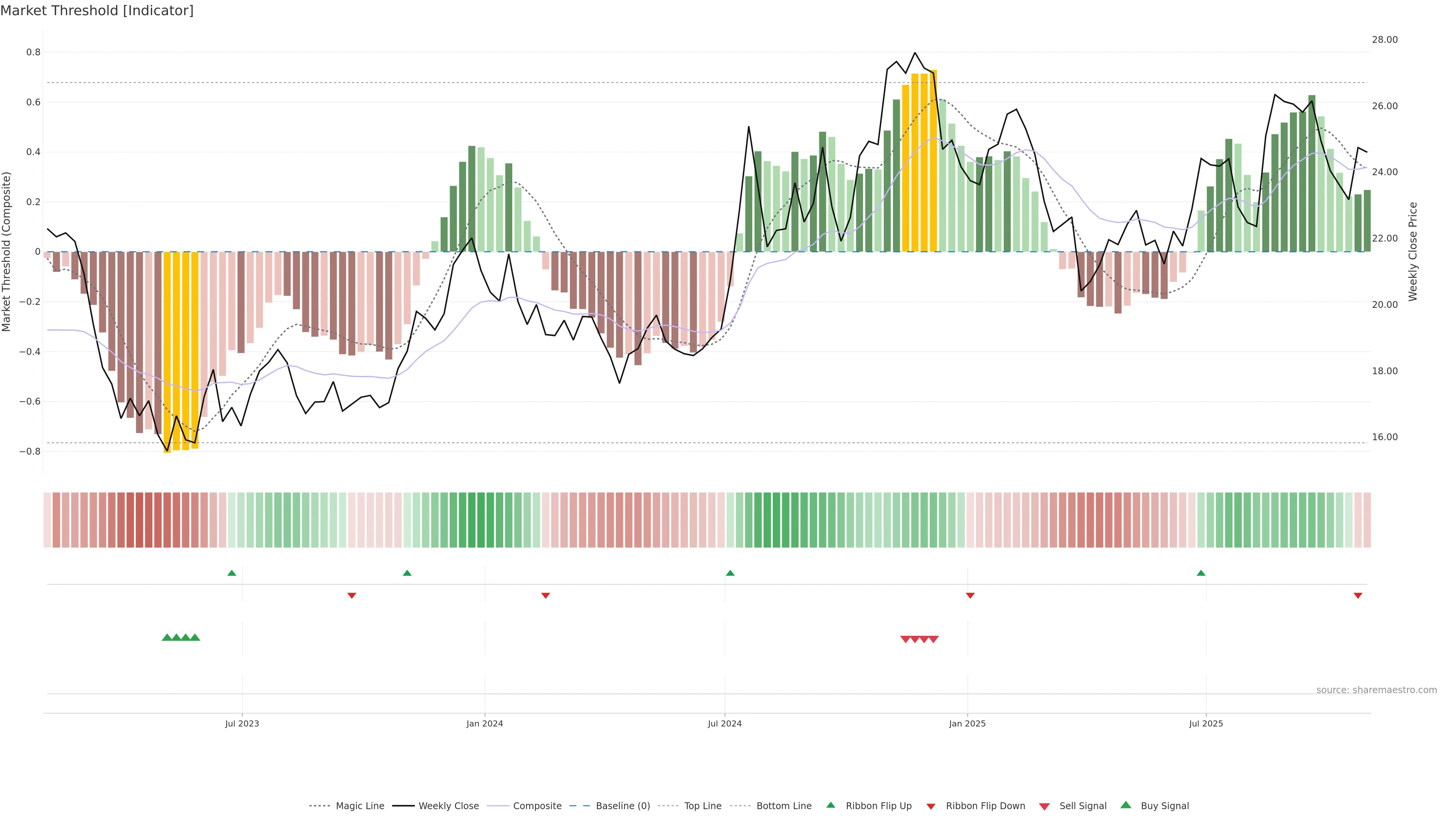1456x819 pixels.
Task: Click the January 2025 ribbon flip down marker
Action: (x=970, y=595)
